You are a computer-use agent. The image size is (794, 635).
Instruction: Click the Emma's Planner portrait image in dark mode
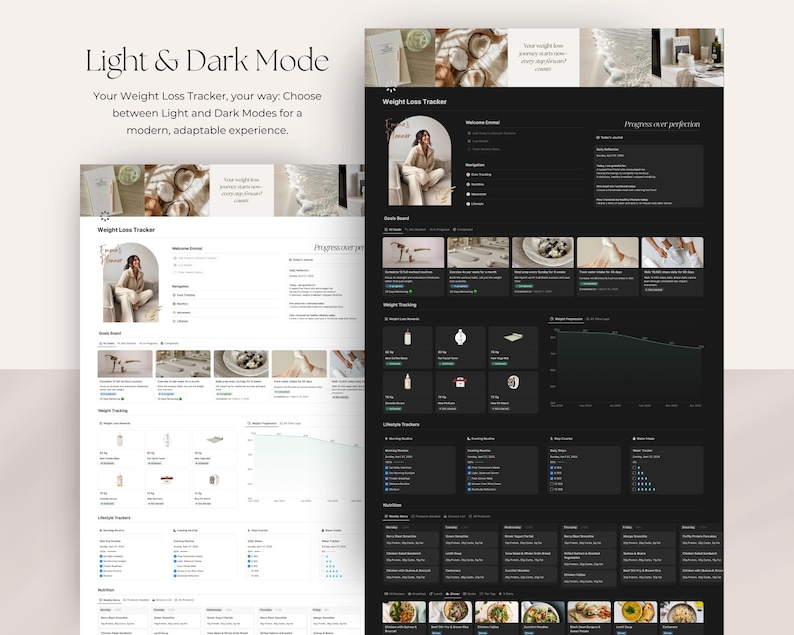tap(420, 161)
